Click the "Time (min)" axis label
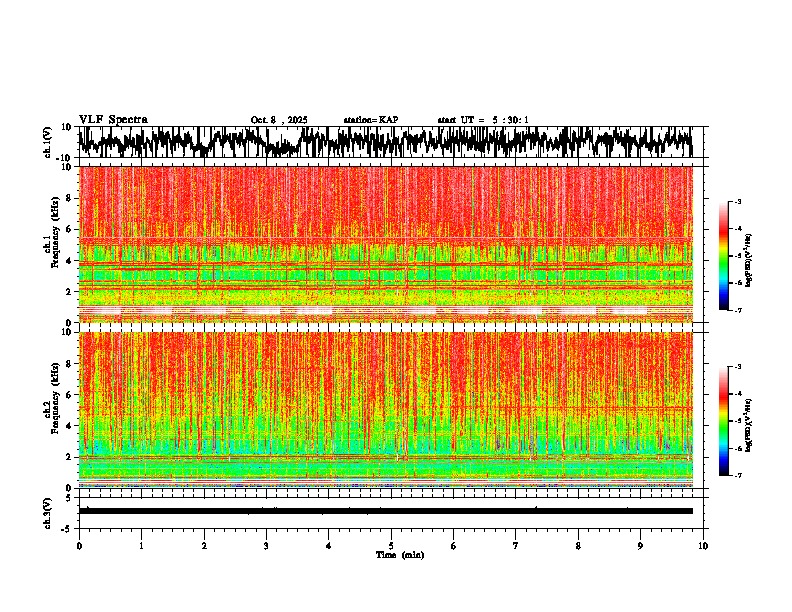Screen dimensions: 792x612 pos(400,555)
